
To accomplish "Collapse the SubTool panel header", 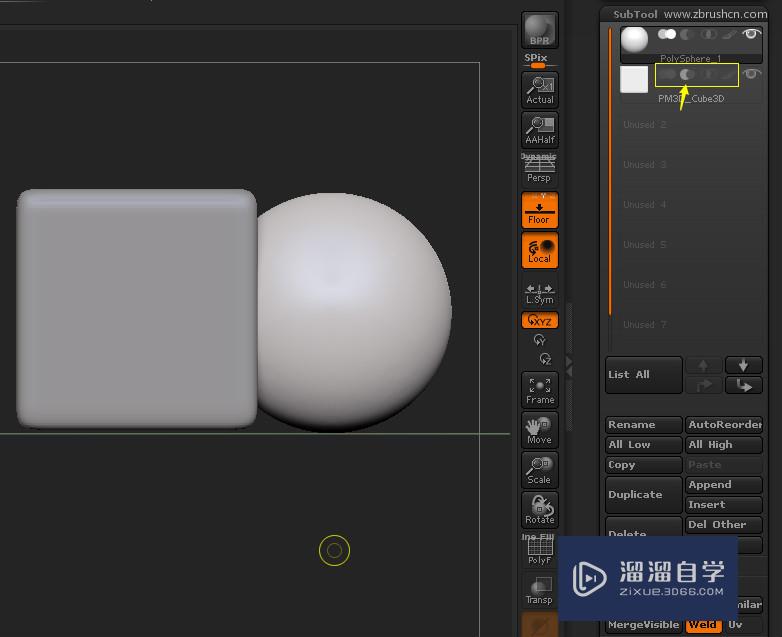I will pyautogui.click(x=635, y=14).
